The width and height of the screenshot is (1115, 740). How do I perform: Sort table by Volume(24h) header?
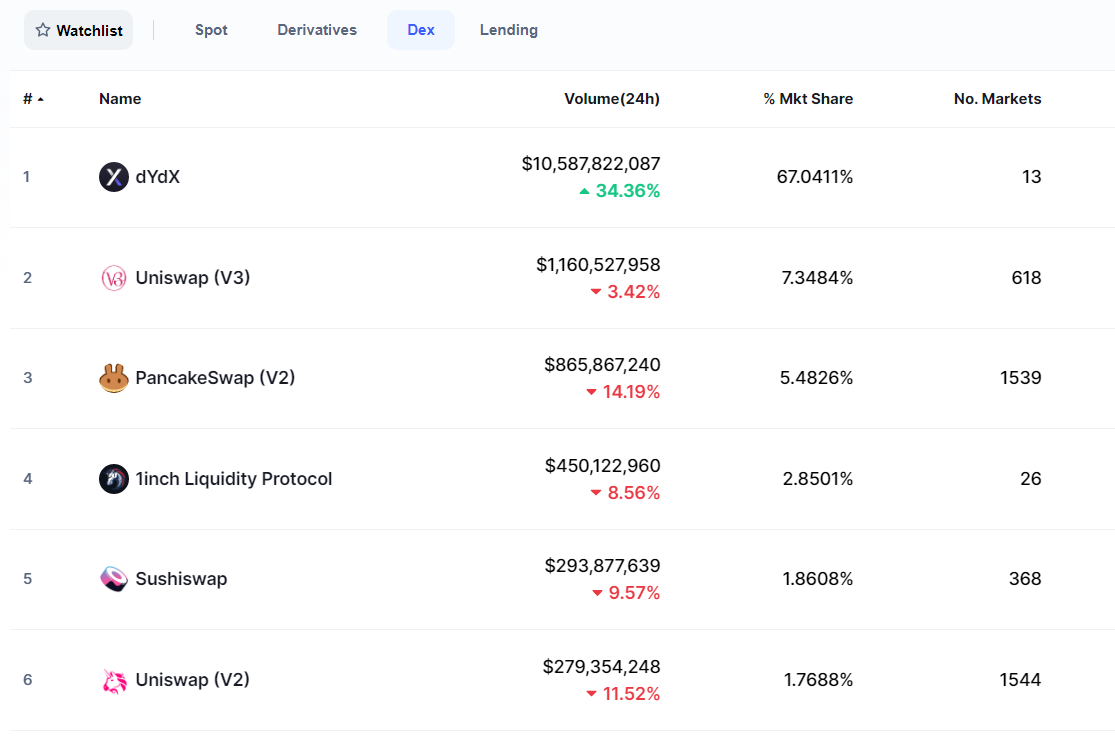coord(612,99)
